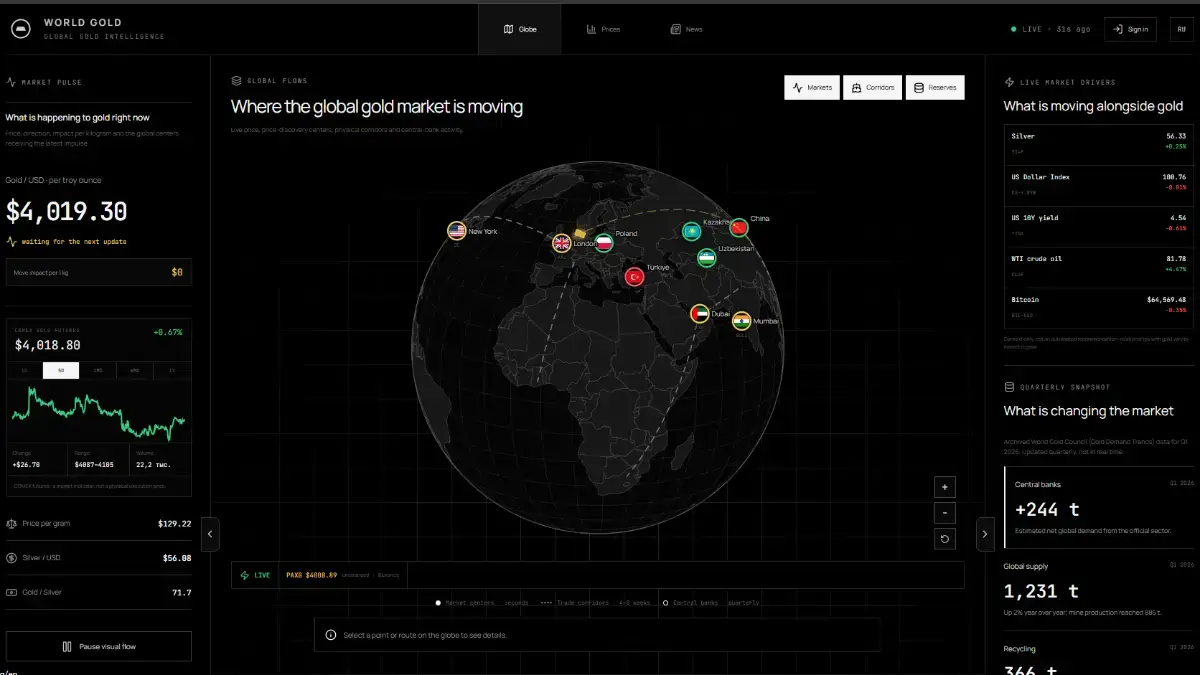Click the Move impact per kg box

tap(99, 272)
